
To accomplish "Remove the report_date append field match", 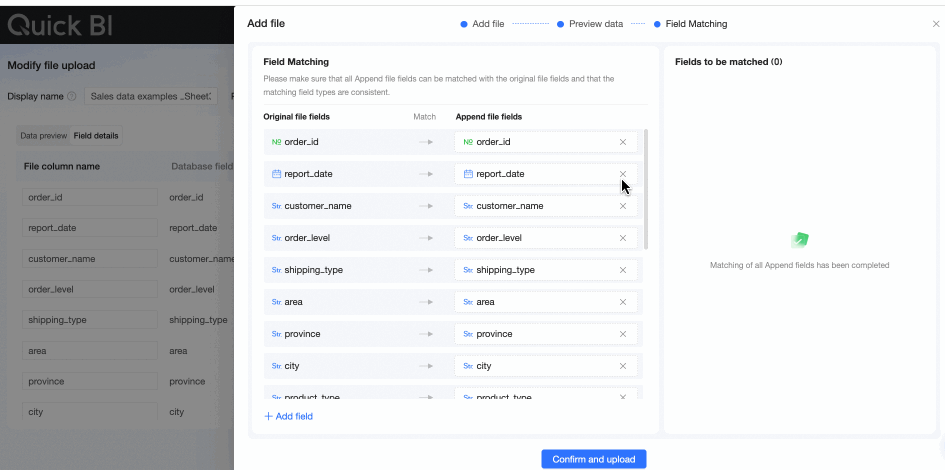I will point(623,174).
